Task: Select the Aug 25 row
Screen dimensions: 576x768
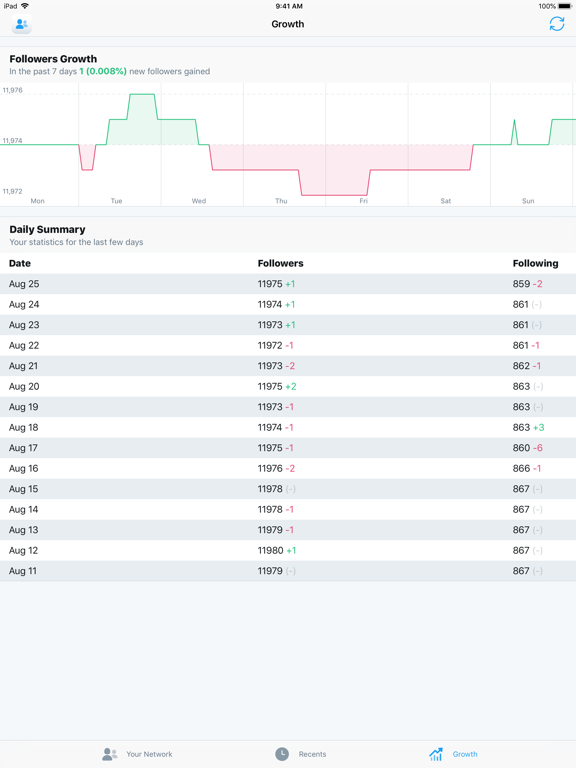Action: click(x=288, y=284)
